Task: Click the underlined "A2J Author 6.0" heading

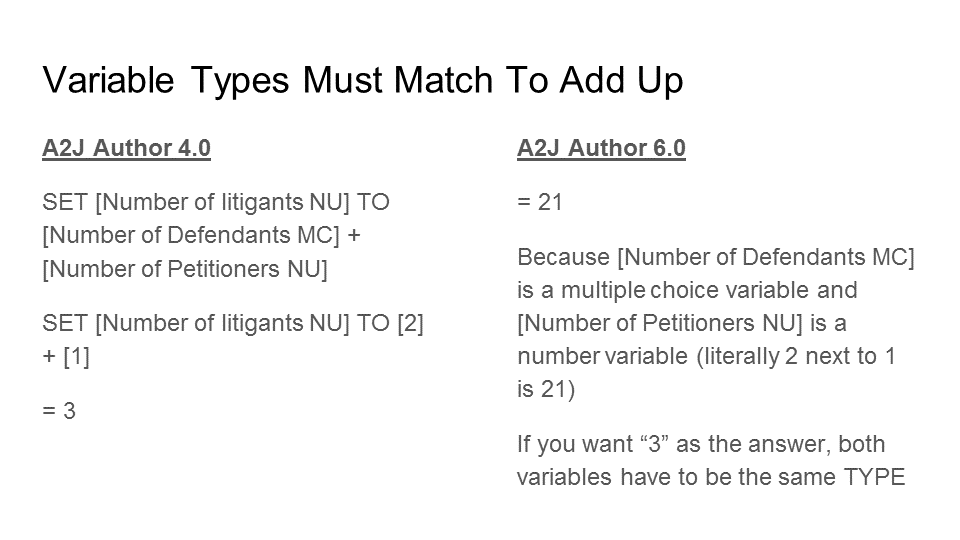Action: 601,148
